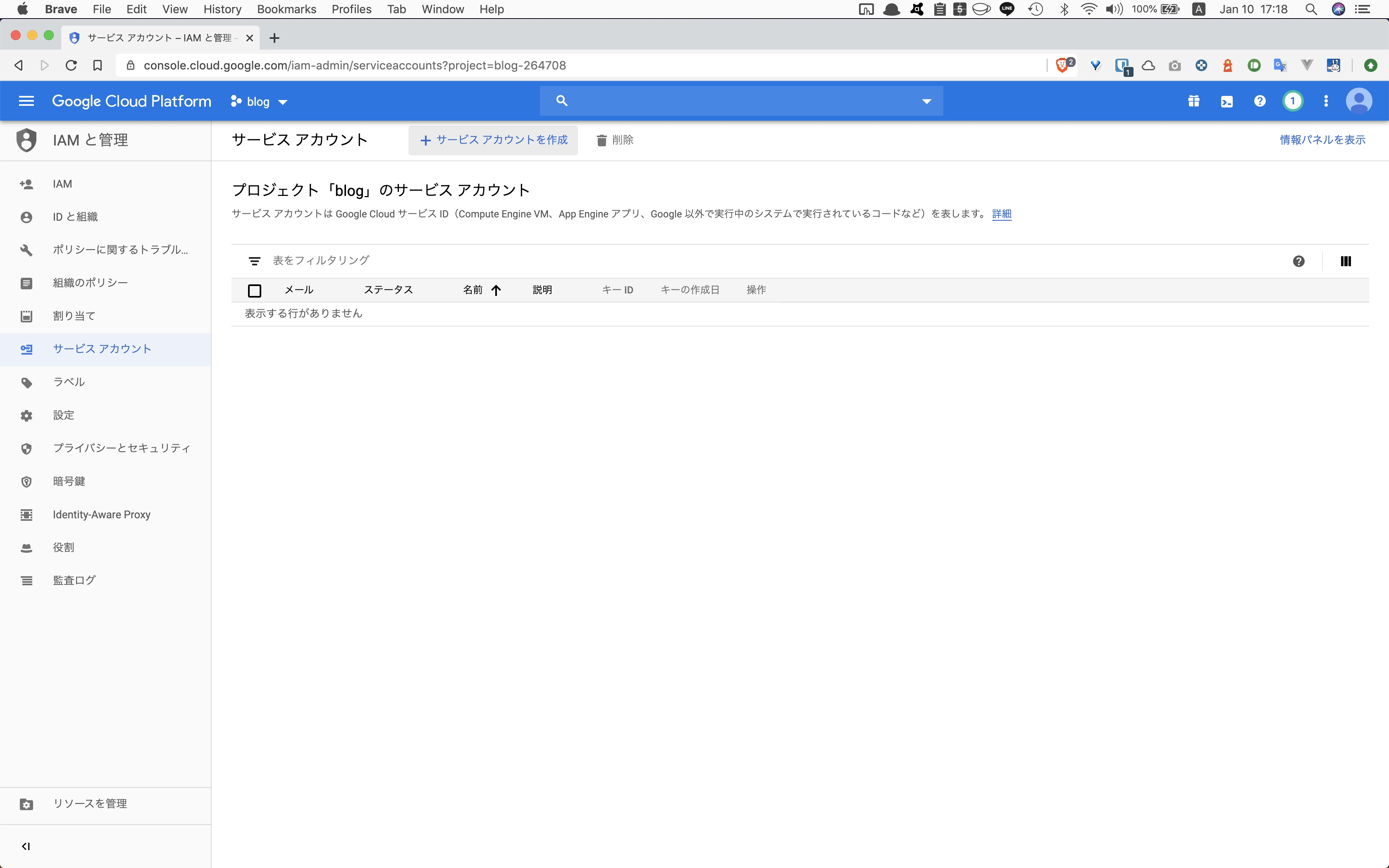Open the Bookmarks menu in the menu bar
The height and width of the screenshot is (868, 1389).
286,9
